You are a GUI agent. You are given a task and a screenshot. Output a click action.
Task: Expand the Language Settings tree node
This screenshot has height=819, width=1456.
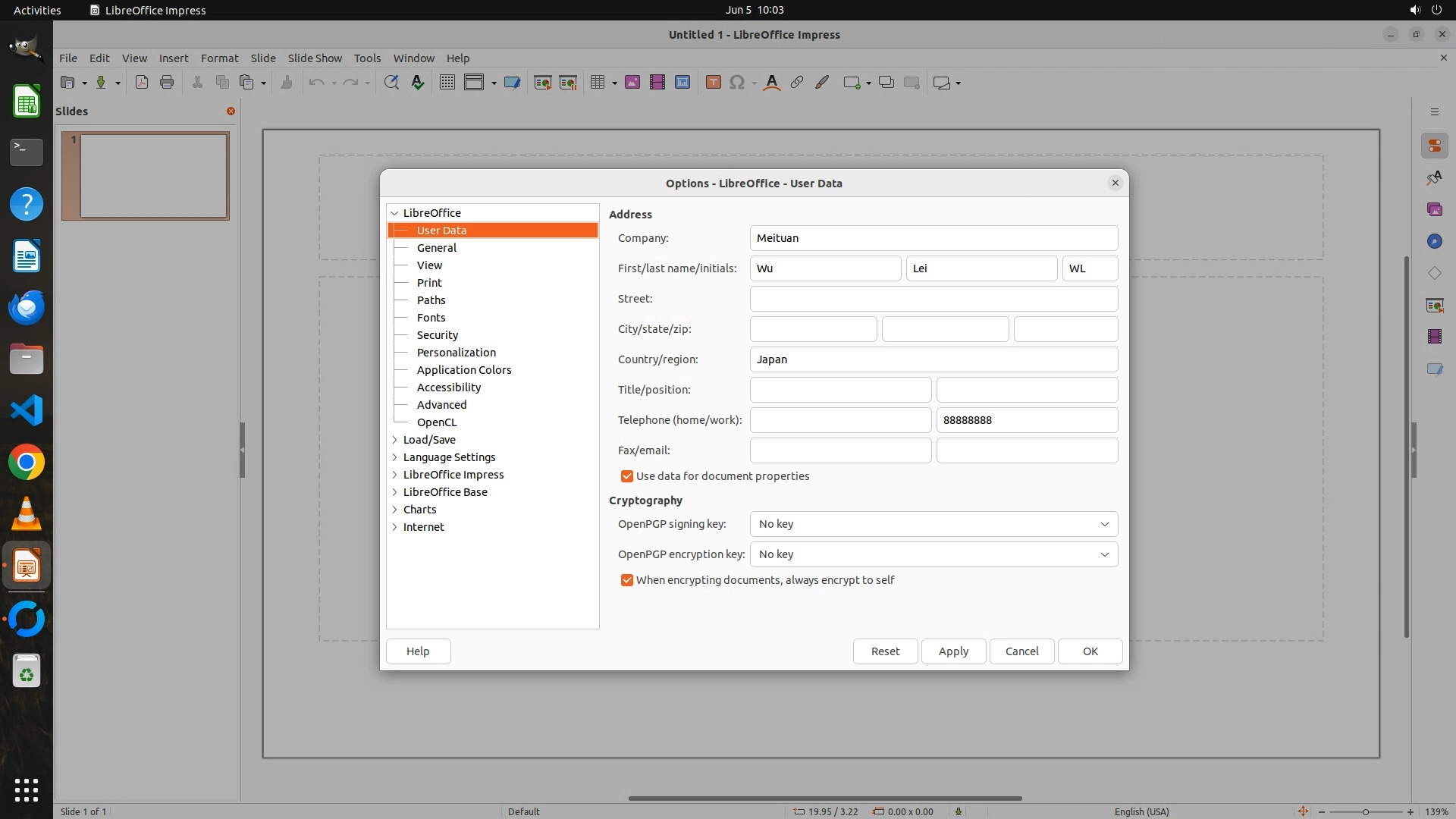tap(395, 457)
